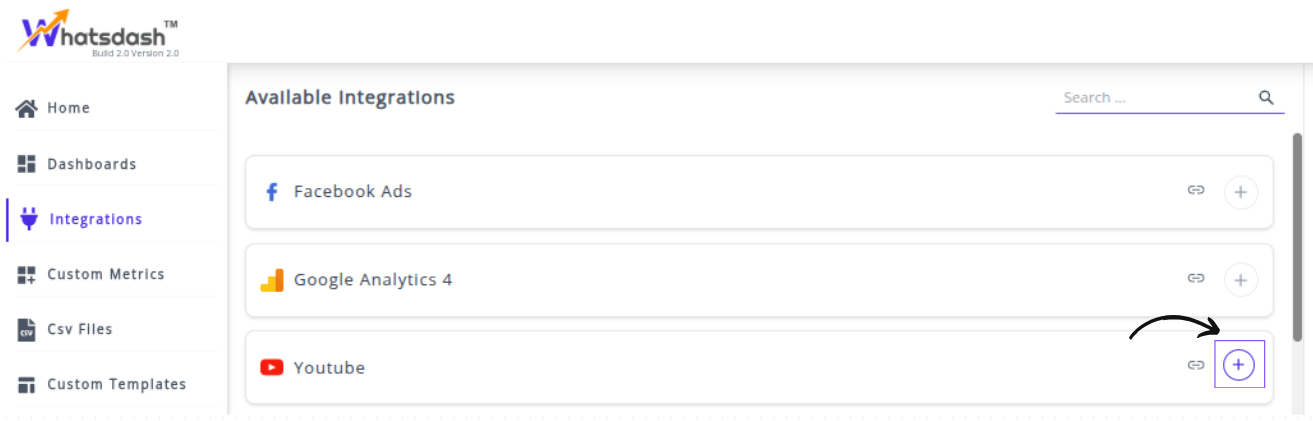This screenshot has height=421, width=1313.
Task: Go to Custom Templates section
Action: click(116, 384)
